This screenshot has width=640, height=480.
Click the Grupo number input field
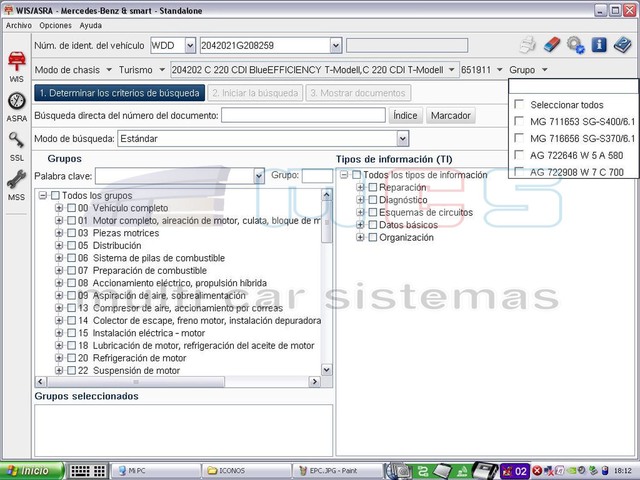(x=317, y=176)
